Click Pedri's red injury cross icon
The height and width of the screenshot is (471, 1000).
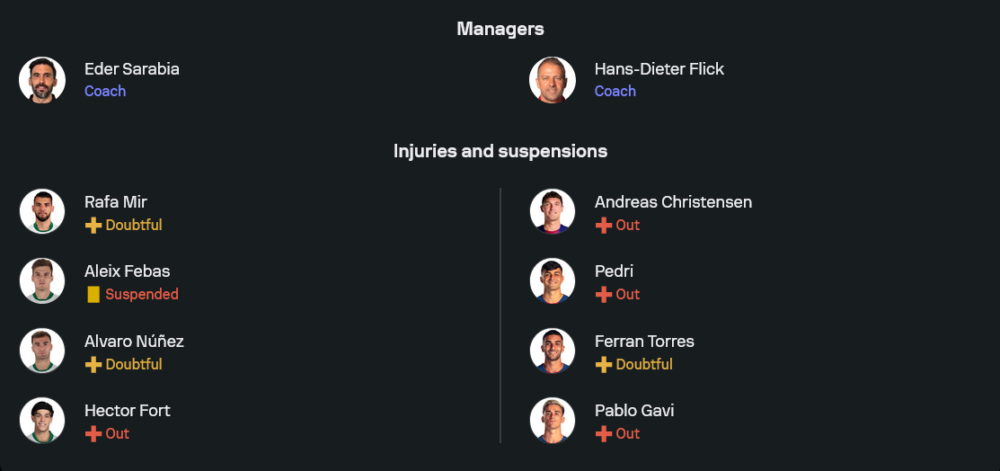603,295
